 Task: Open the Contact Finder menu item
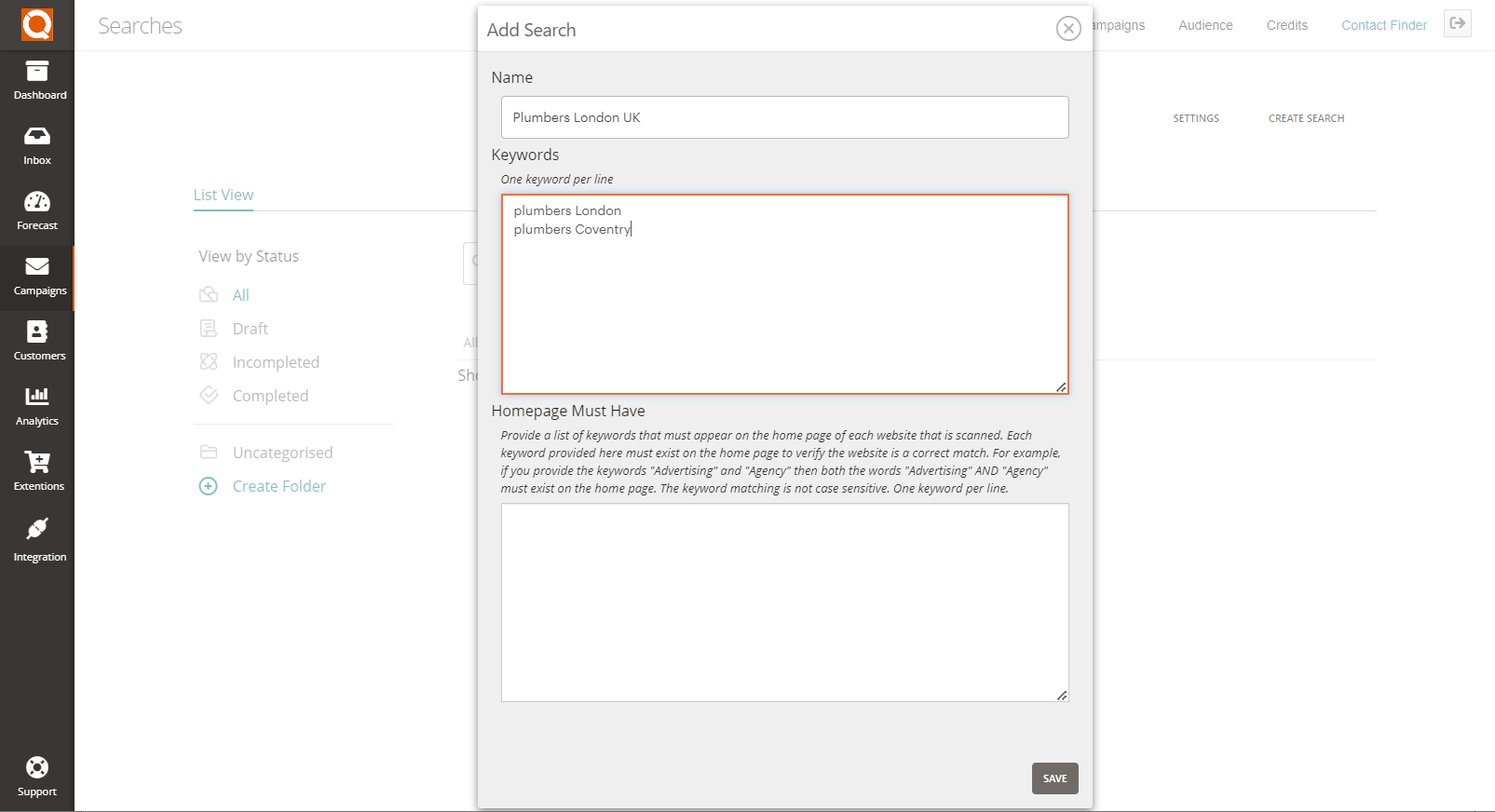(x=1384, y=25)
